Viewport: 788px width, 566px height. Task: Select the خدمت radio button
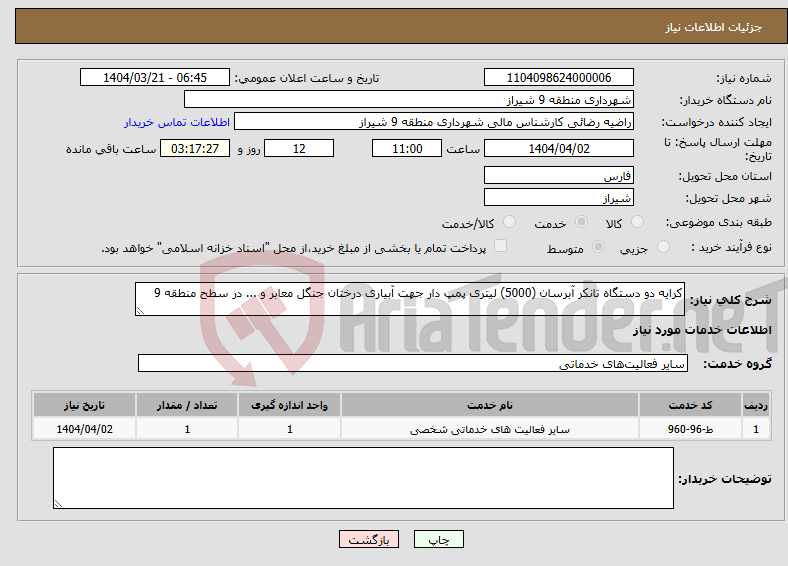(581, 222)
